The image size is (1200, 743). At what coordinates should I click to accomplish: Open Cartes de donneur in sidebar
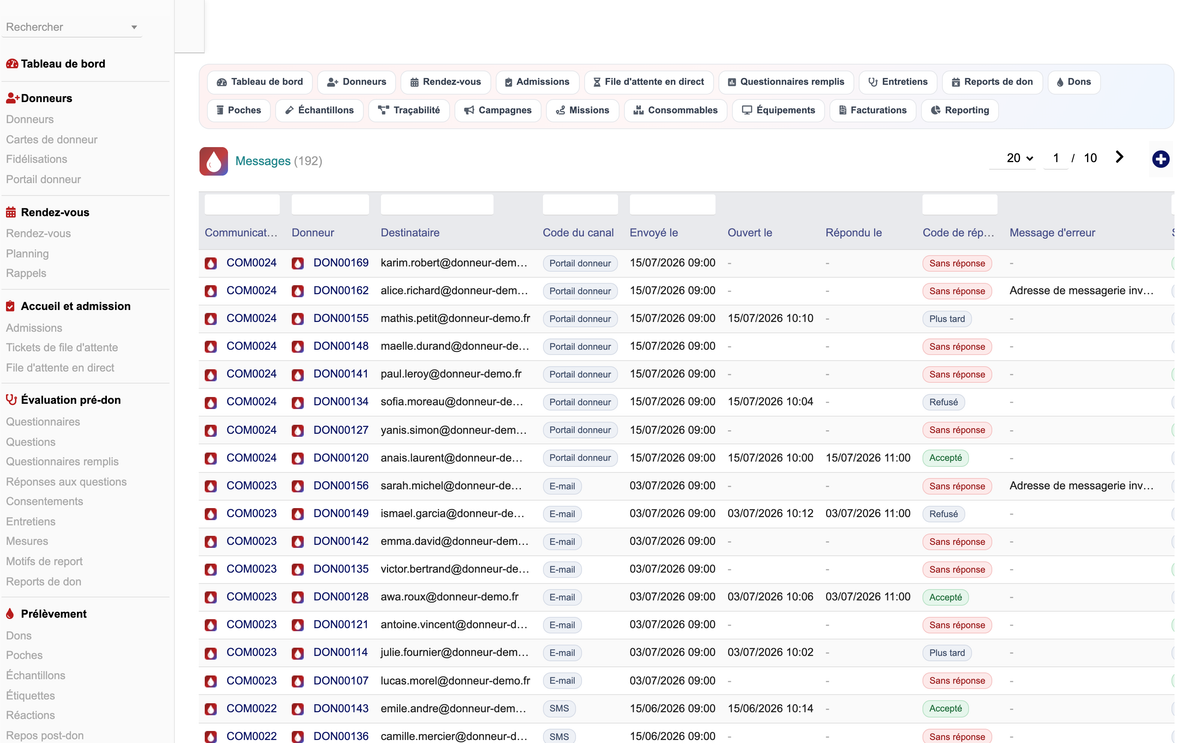tap(52, 140)
